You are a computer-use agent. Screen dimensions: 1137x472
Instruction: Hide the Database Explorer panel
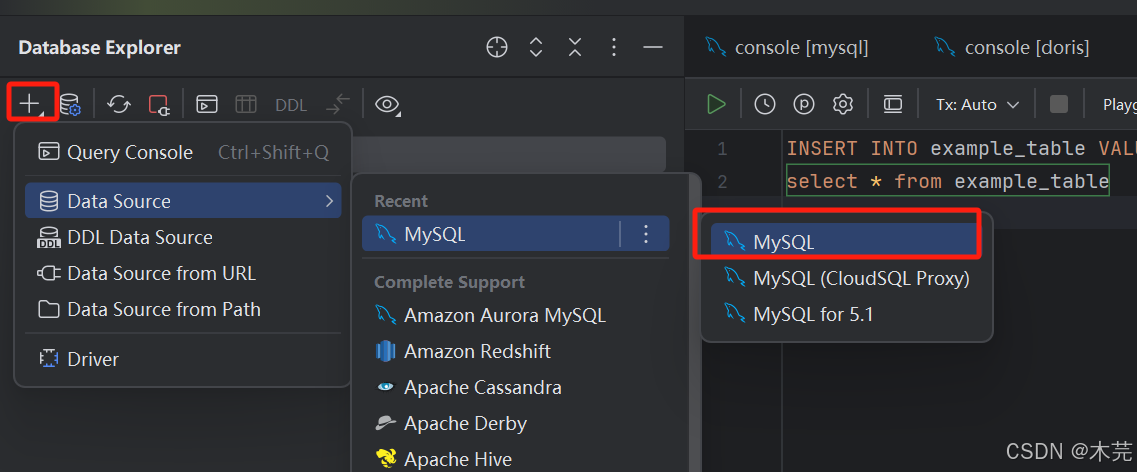653,48
